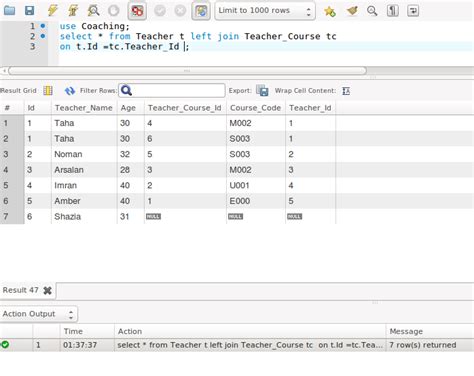474x376 pixels.
Task: Sort by Teacher_Course_Id column header
Action: click(185, 108)
